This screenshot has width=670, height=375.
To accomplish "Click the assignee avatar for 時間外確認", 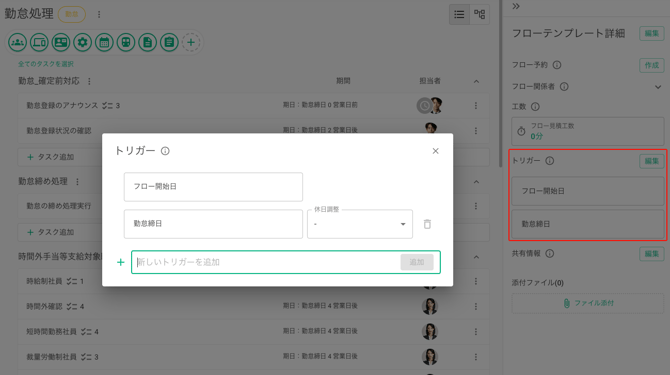I will (430, 306).
